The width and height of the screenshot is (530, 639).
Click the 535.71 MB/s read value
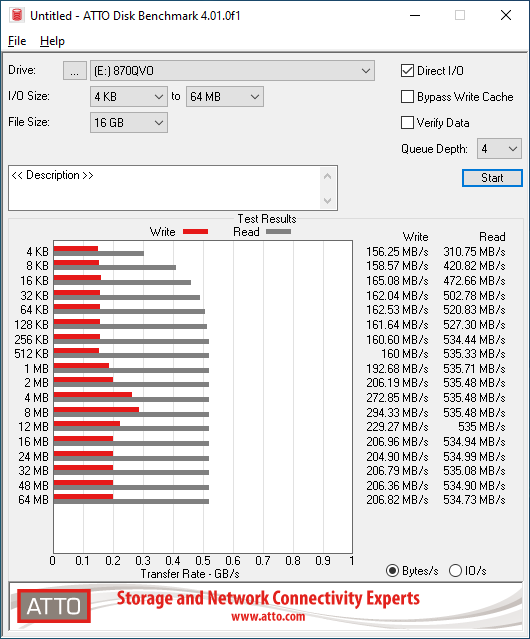tap(474, 369)
